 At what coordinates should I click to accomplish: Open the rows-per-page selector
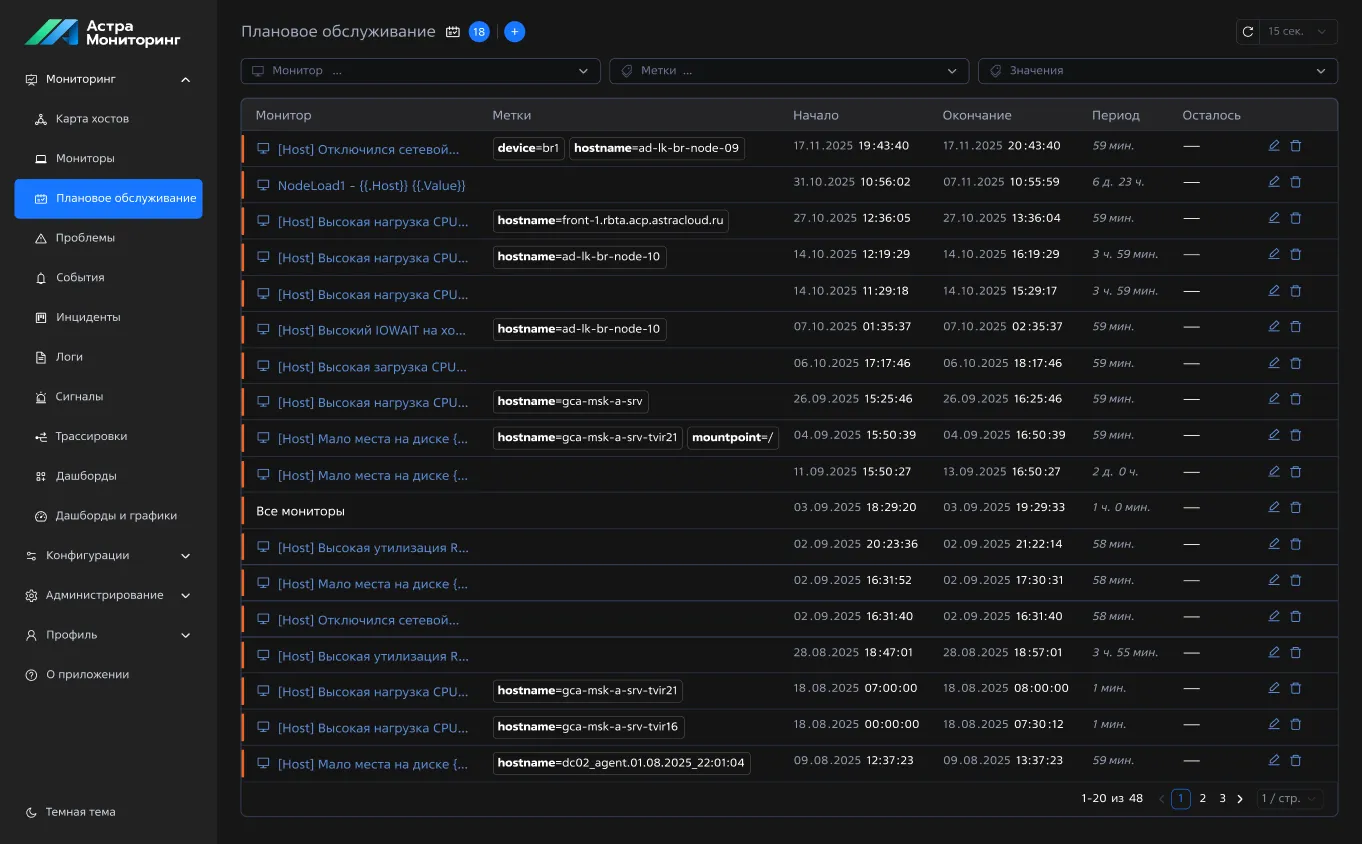click(1291, 799)
